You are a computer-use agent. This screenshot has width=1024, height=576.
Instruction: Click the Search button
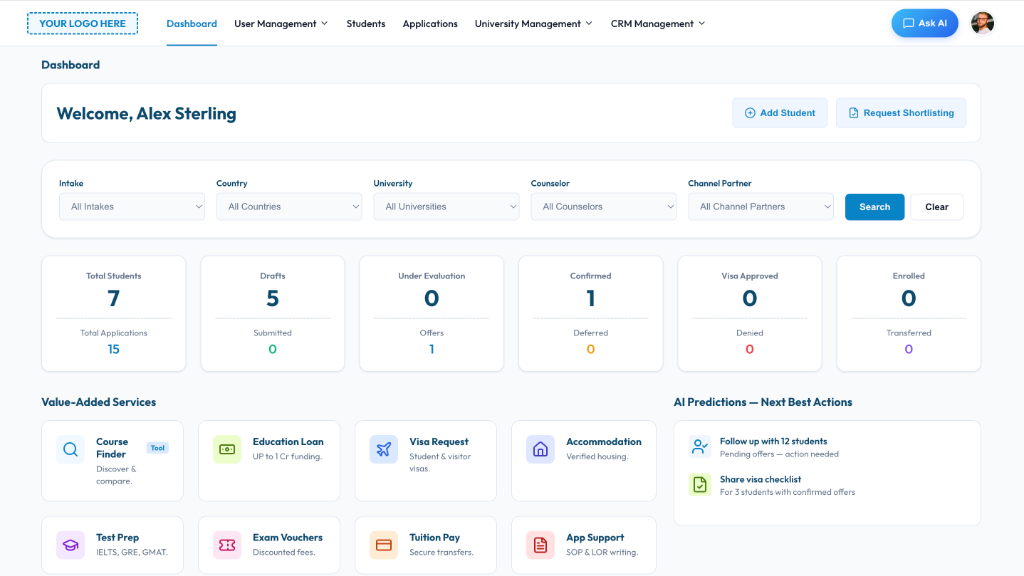click(x=874, y=206)
